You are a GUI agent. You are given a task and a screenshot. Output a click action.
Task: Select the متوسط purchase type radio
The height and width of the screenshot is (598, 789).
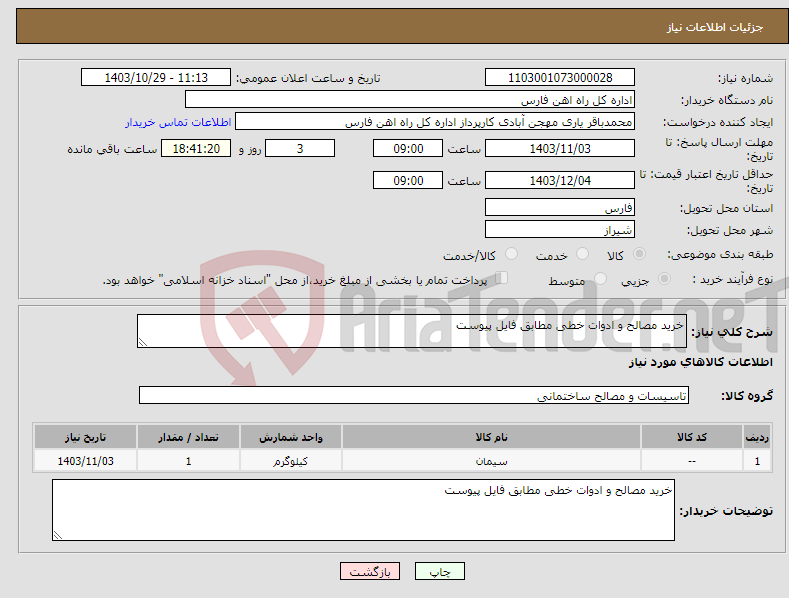(600, 278)
